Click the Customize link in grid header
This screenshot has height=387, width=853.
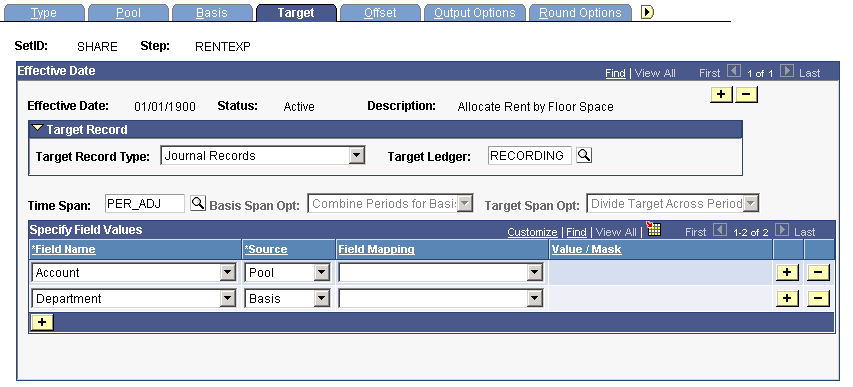pos(532,232)
